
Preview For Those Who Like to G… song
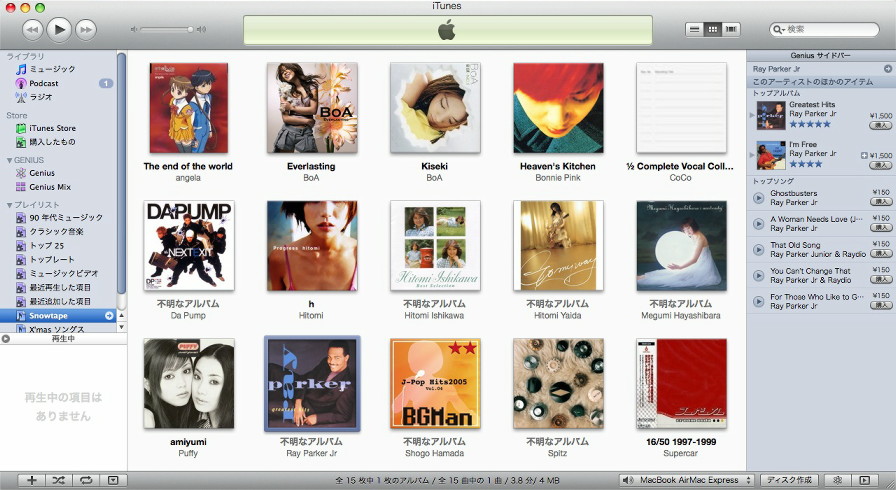tap(758, 301)
